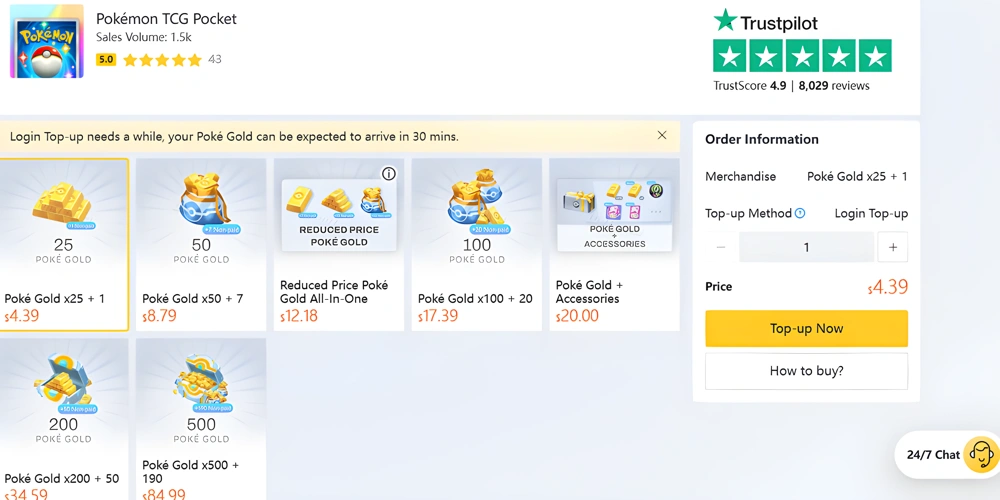Click the Pokémon TCG Pocket game icon
Image resolution: width=1000 pixels, height=500 pixels.
47,41
